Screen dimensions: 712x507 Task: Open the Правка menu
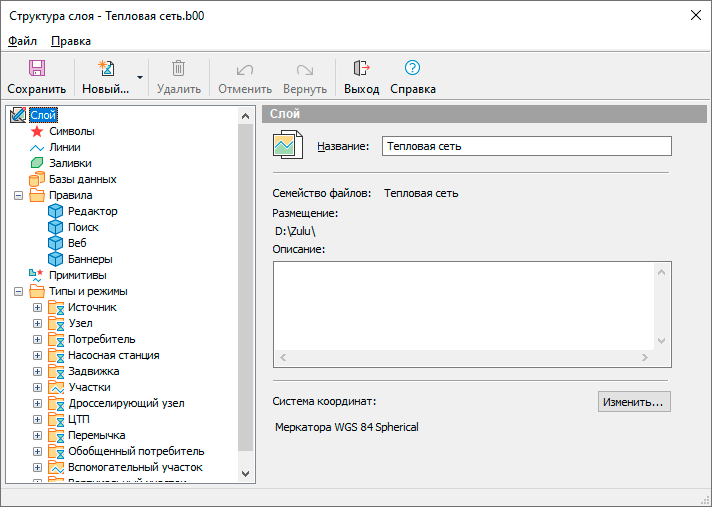coord(70,41)
